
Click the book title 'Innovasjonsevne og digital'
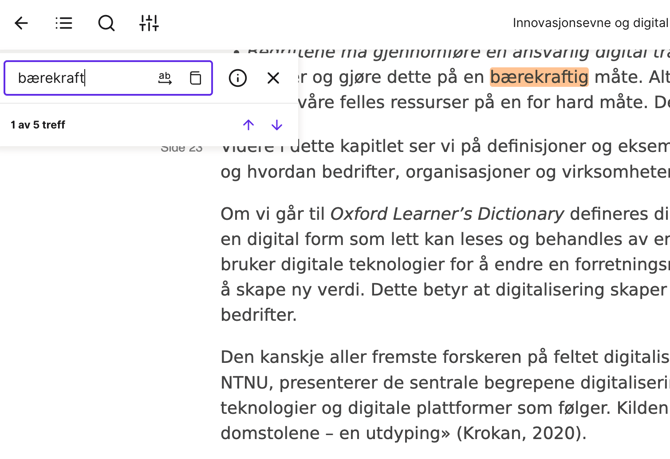pos(590,23)
